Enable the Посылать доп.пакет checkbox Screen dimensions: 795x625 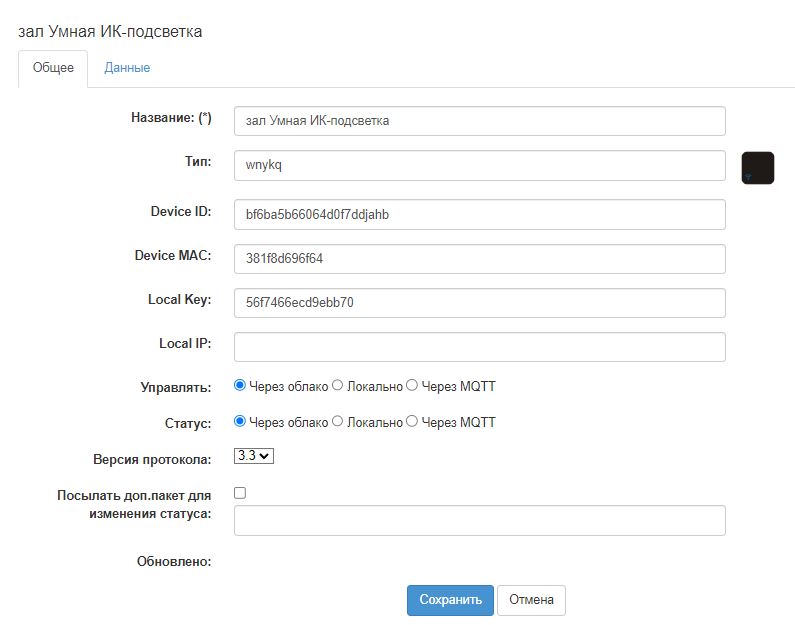[240, 492]
